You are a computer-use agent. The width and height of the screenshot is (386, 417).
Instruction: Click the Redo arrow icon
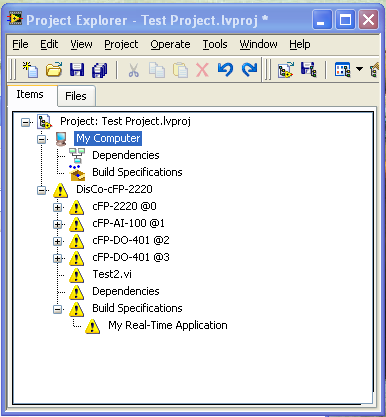(x=249, y=70)
